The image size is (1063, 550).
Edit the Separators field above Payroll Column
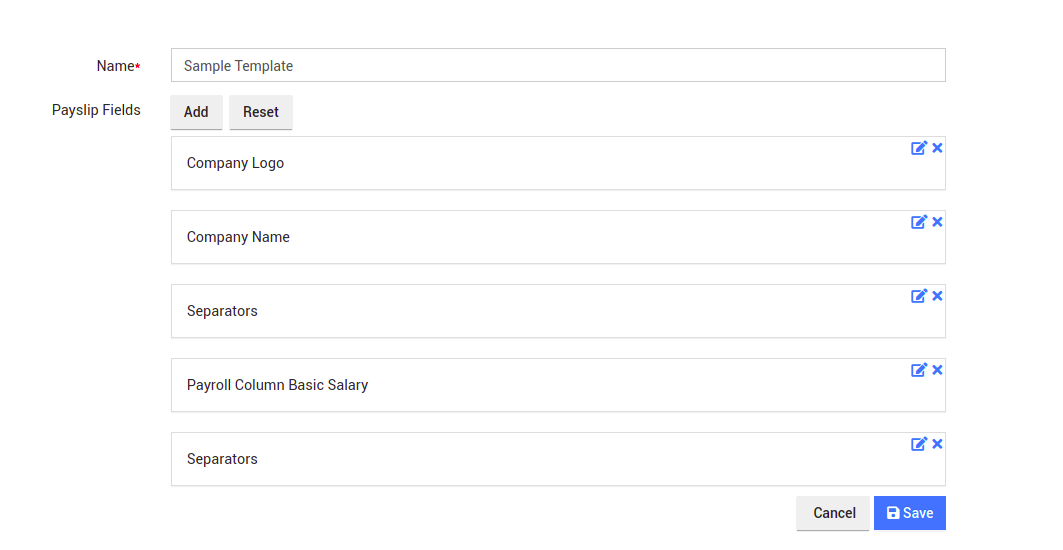coord(918,296)
